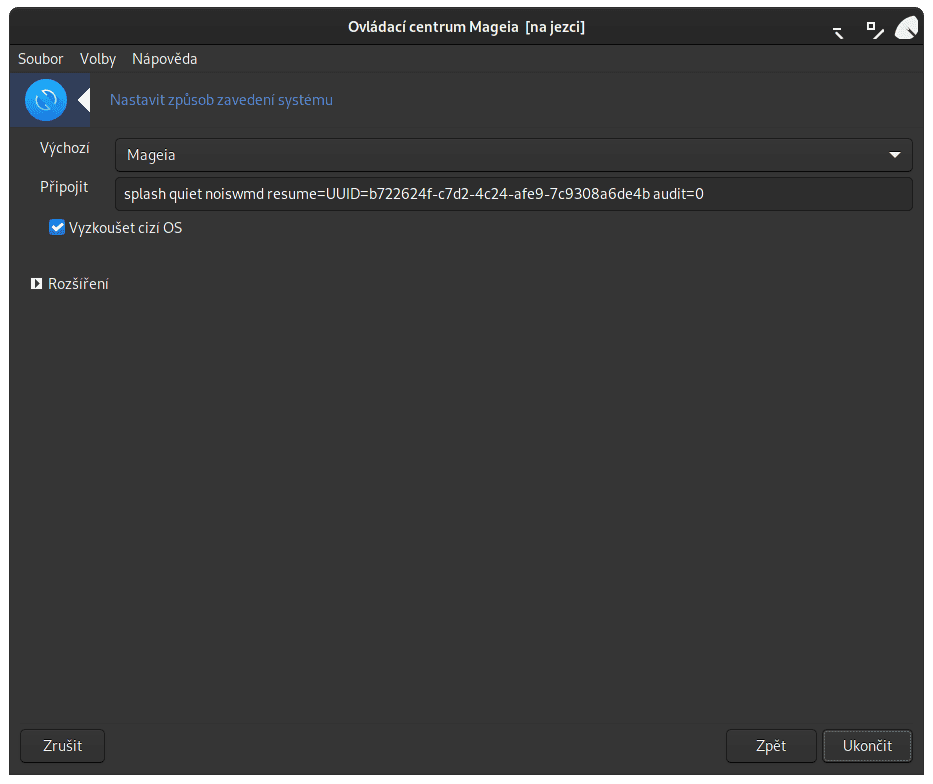The width and height of the screenshot is (933, 784).
Task: Click the heading Nastavit způsob zavedení systému
Action: (x=220, y=100)
